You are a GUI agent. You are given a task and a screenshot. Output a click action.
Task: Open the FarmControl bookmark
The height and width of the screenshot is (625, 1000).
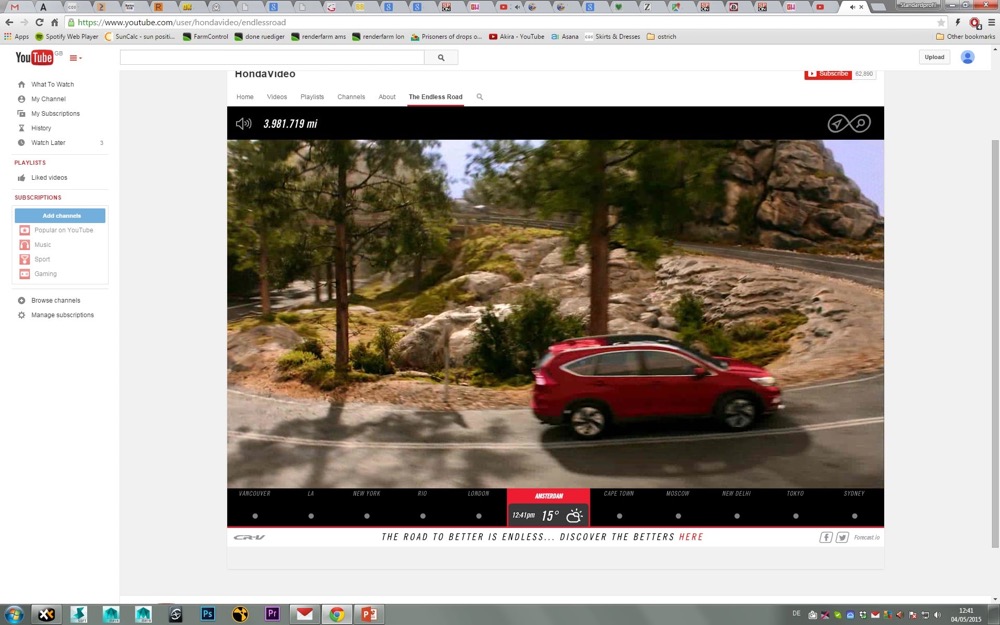pyautogui.click(x=205, y=36)
